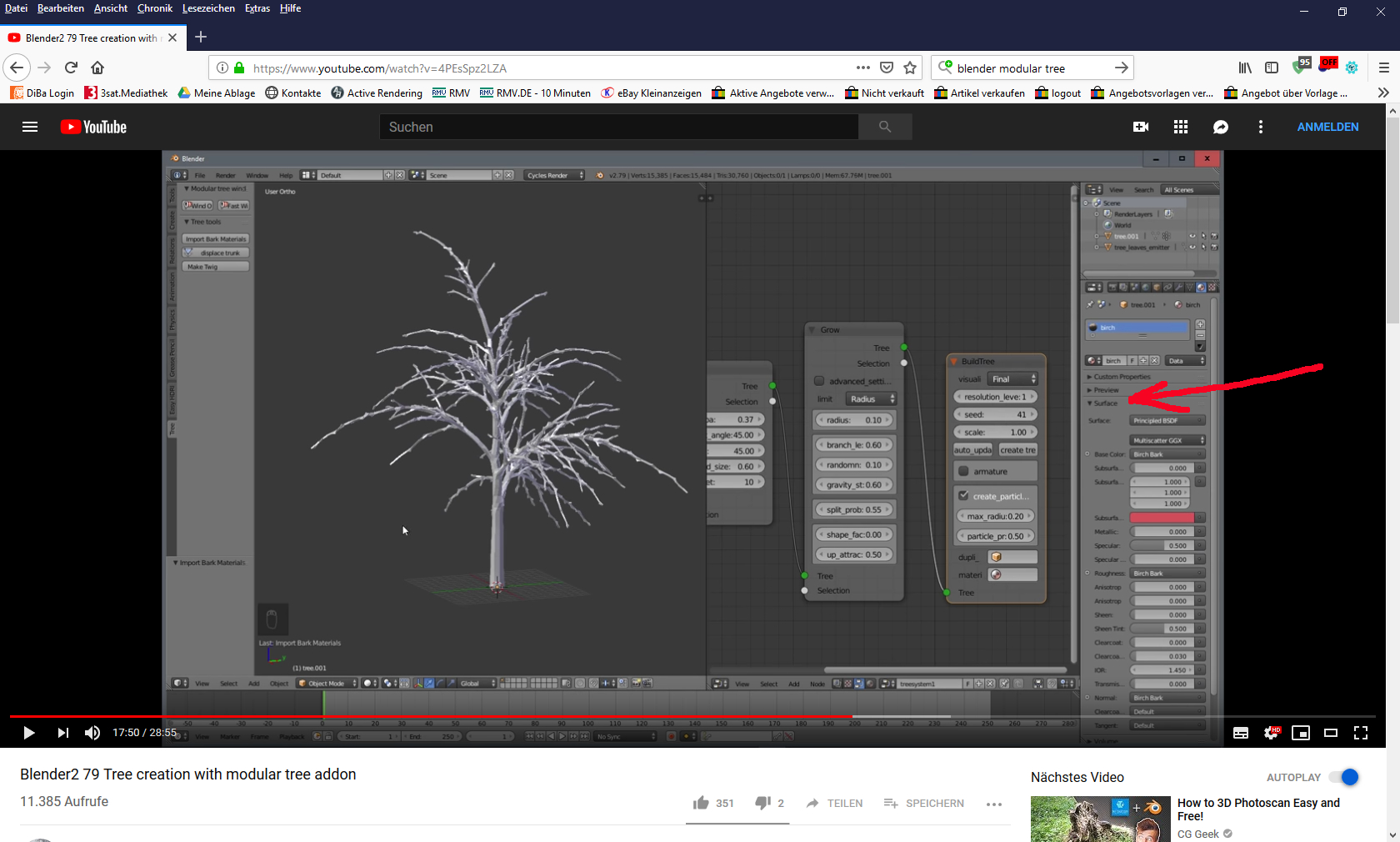
Task: Open the Firefox page actions ellipsis in the address bar
Action: coord(863,68)
